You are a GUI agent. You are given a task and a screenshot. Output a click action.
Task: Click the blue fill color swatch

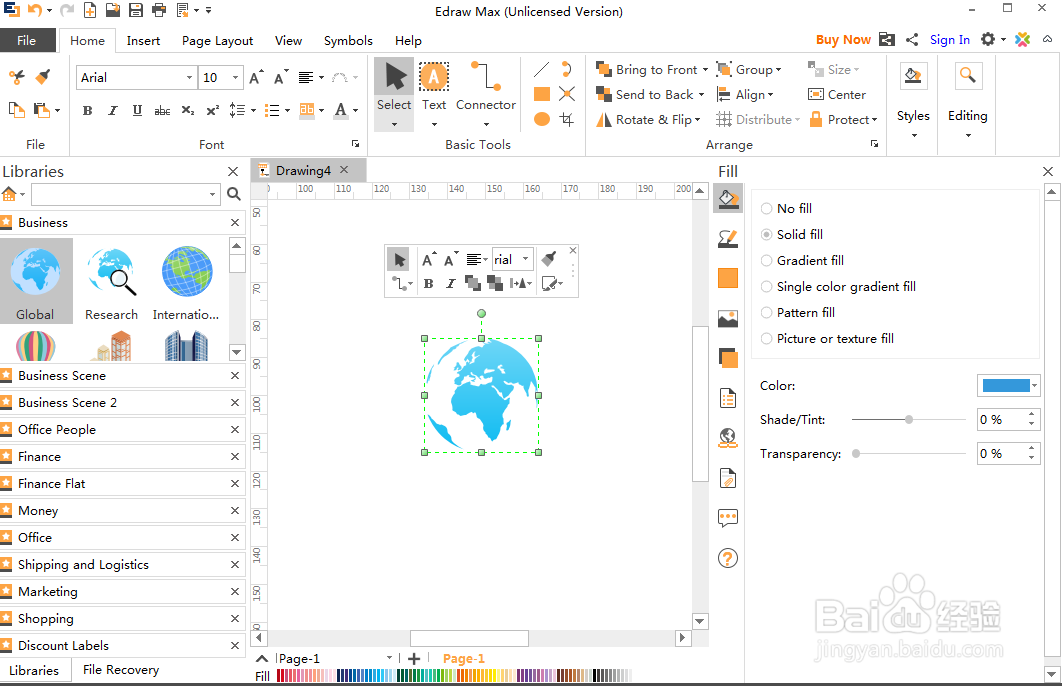pyautogui.click(x=1006, y=385)
